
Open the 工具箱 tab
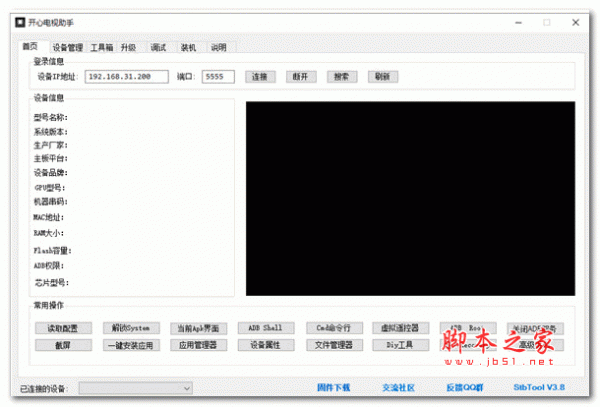(x=101, y=47)
